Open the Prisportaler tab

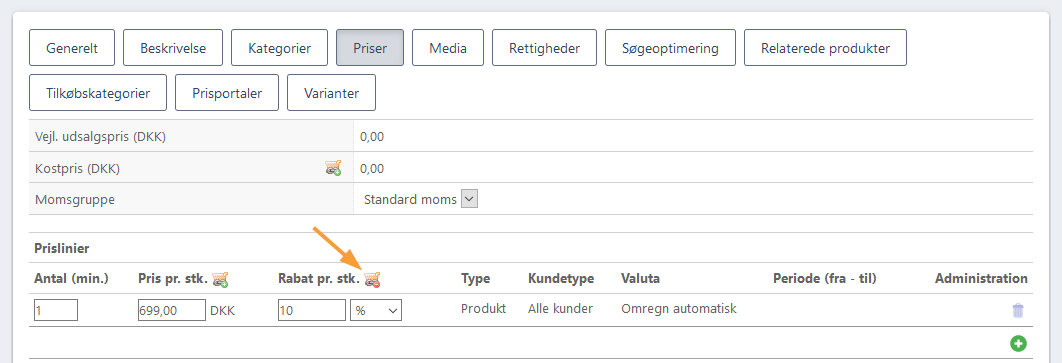(x=227, y=93)
